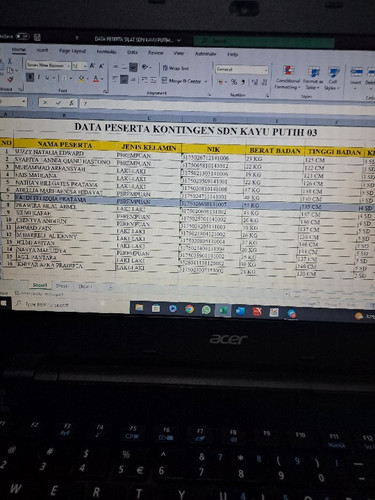Click the Increase Decimal icon
The width and height of the screenshot is (375, 500).
pos(255,82)
